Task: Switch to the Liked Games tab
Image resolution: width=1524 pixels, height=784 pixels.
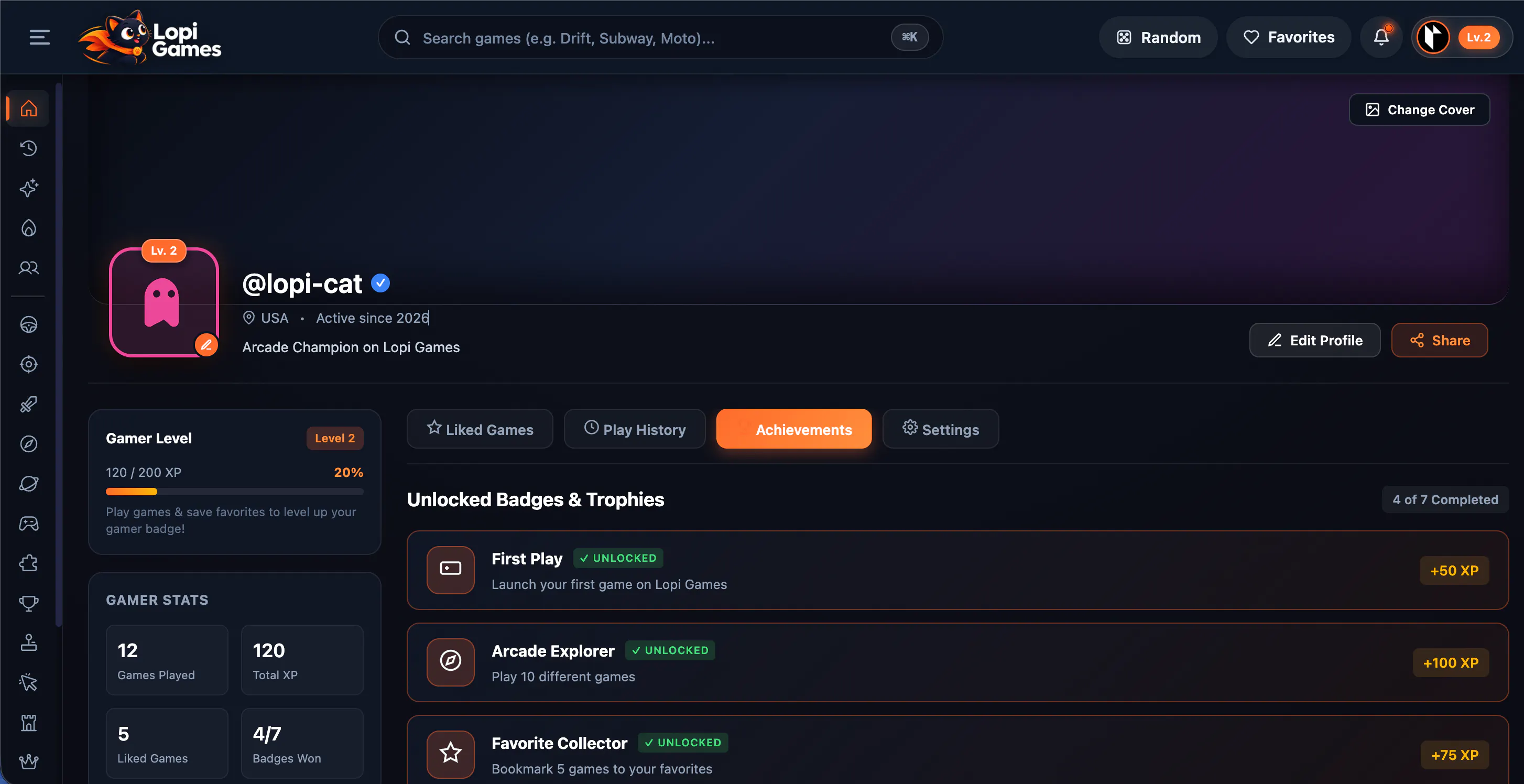Action: point(480,429)
